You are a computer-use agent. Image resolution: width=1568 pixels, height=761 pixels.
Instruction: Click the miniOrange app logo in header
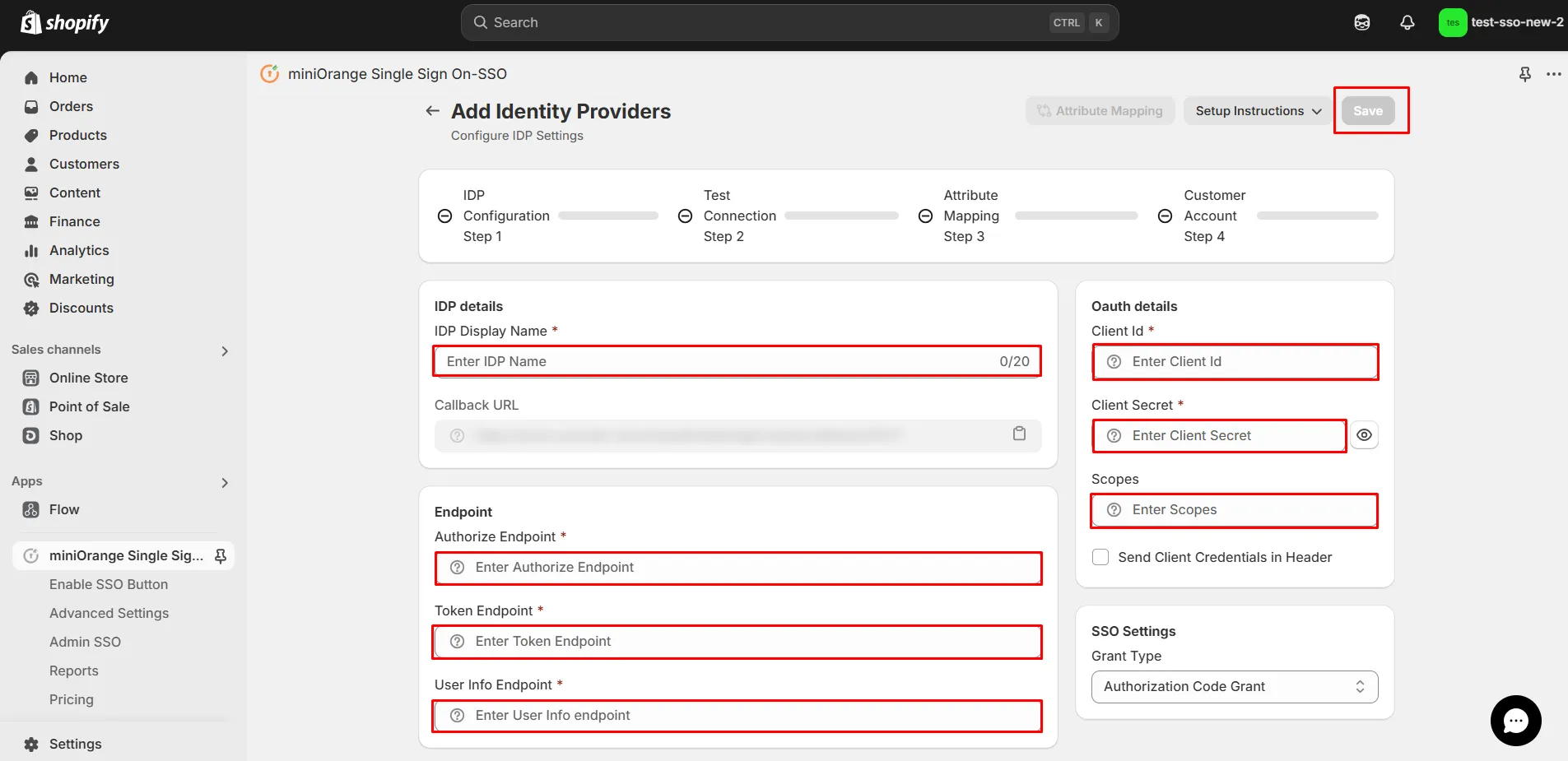click(x=269, y=74)
